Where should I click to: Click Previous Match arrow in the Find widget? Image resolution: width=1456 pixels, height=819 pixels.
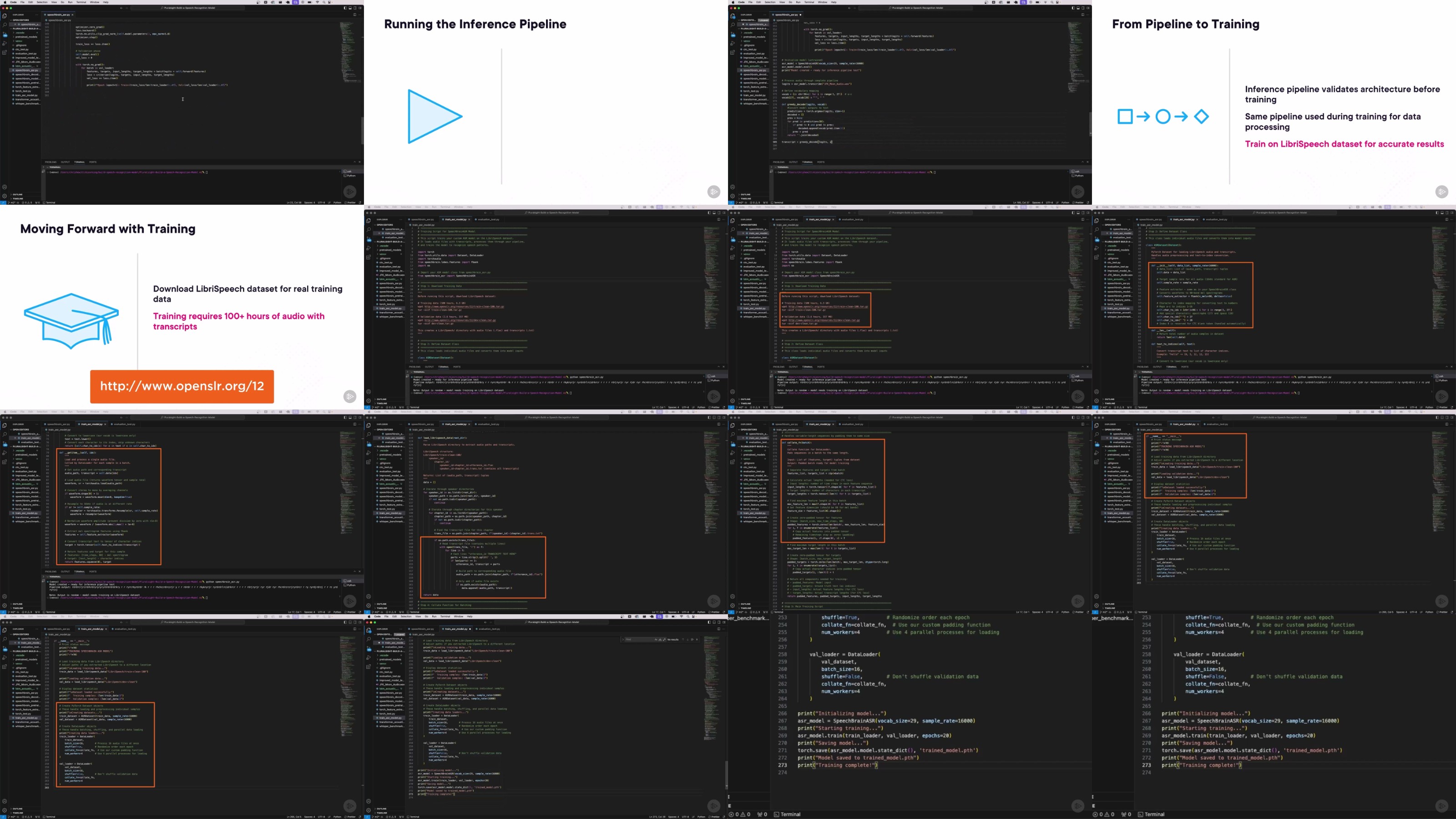pyautogui.click(x=683, y=640)
